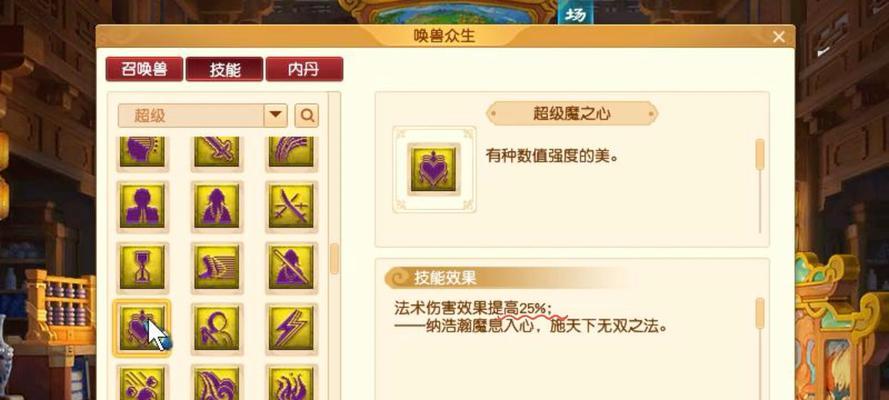Image resolution: width=889 pixels, height=400 pixels.
Task: Click the 超级 category combo box
Action: pyautogui.click(x=203, y=116)
